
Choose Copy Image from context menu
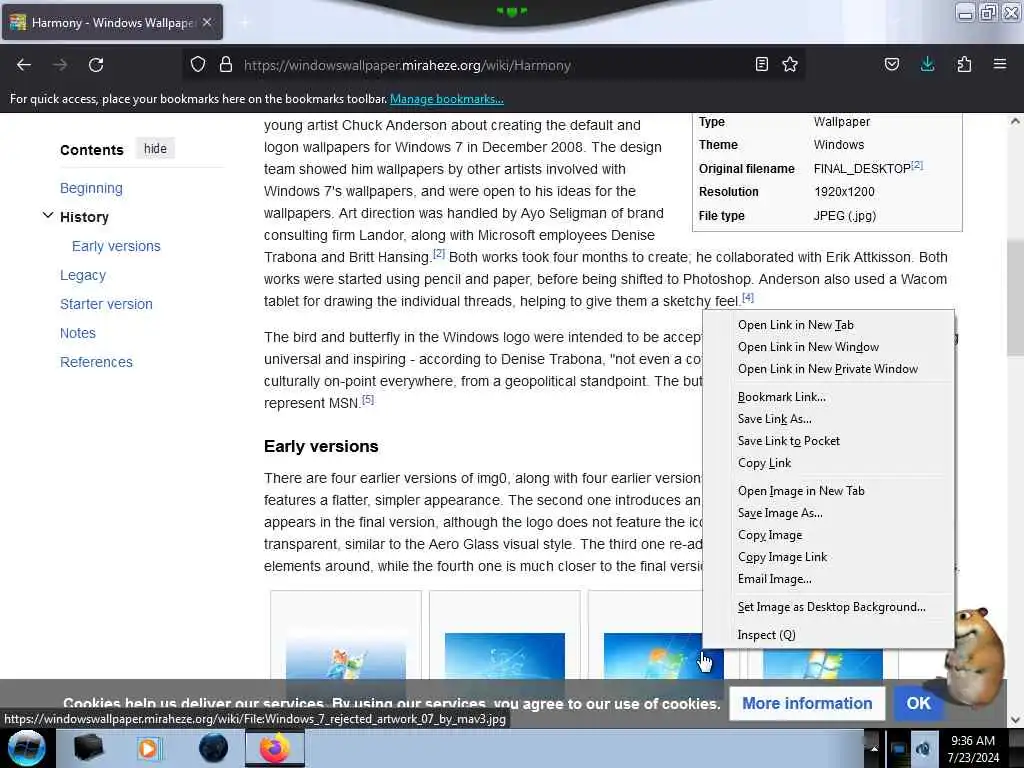point(828,535)
